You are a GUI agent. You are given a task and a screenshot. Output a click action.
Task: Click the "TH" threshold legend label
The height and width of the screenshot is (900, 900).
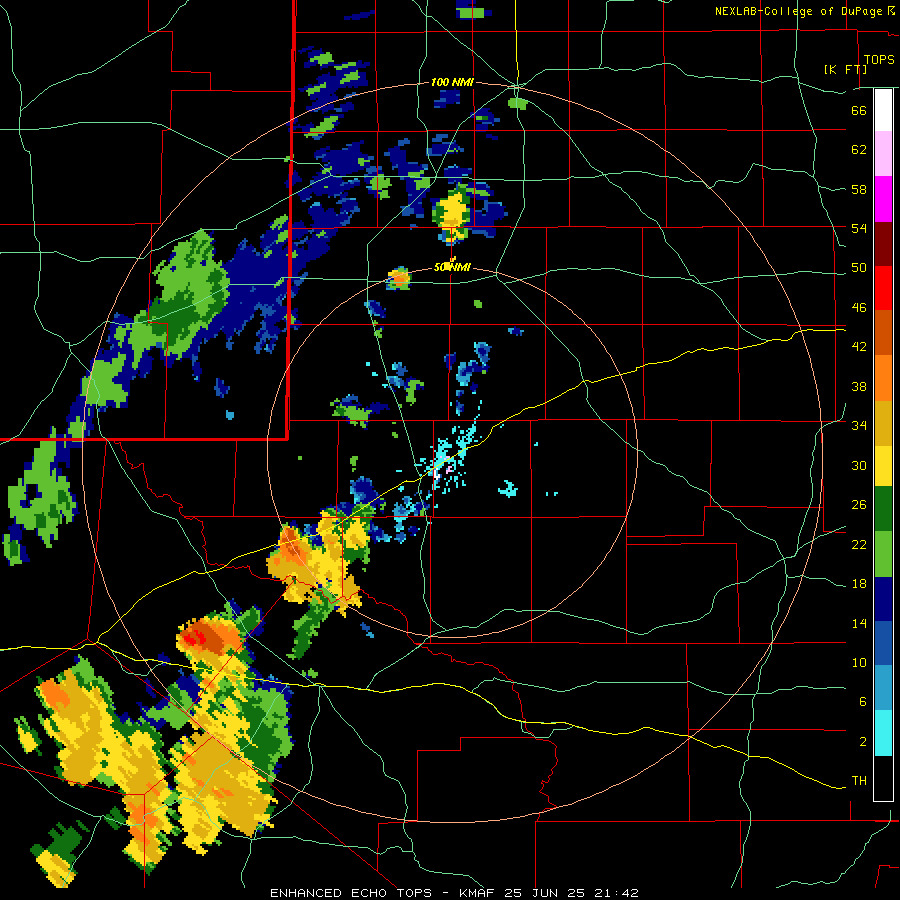(859, 781)
